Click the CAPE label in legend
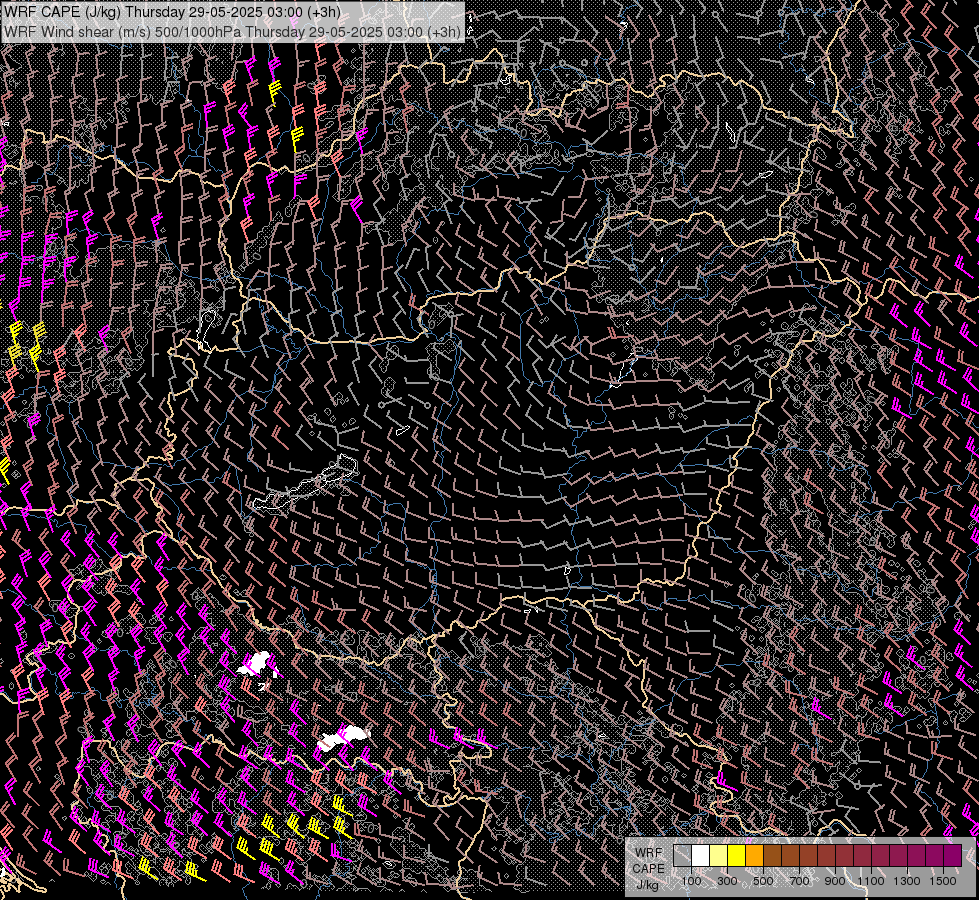 click(648, 868)
